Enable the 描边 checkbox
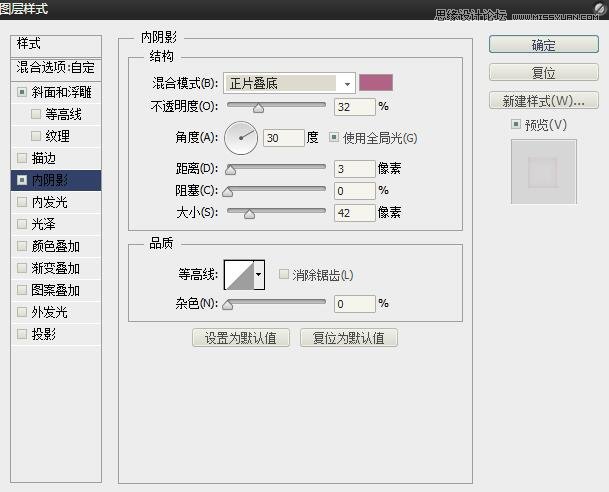The width and height of the screenshot is (609, 492). pyautogui.click(x=22, y=158)
